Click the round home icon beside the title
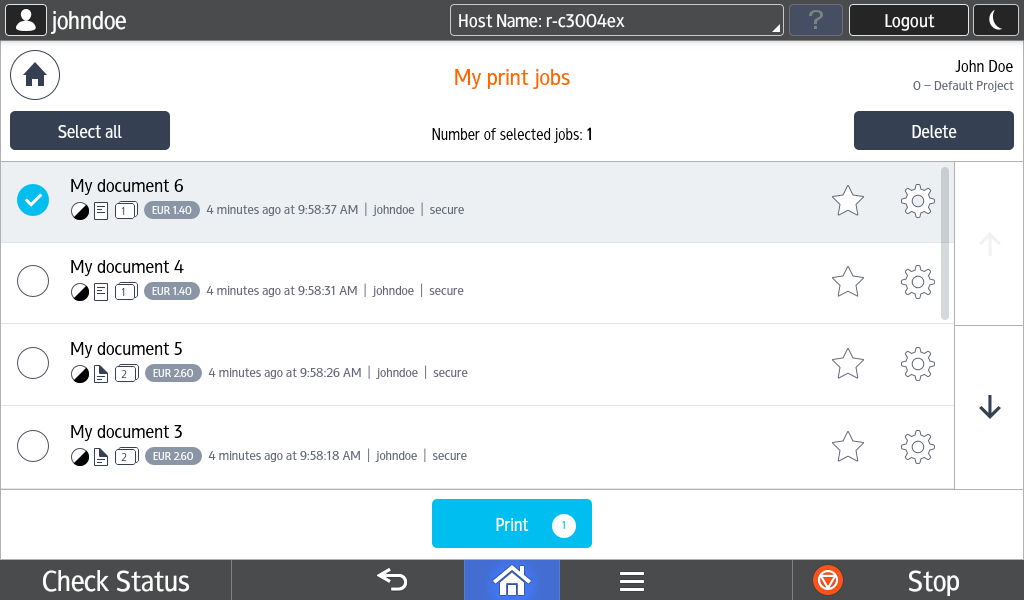This screenshot has height=600, width=1024. [35, 75]
